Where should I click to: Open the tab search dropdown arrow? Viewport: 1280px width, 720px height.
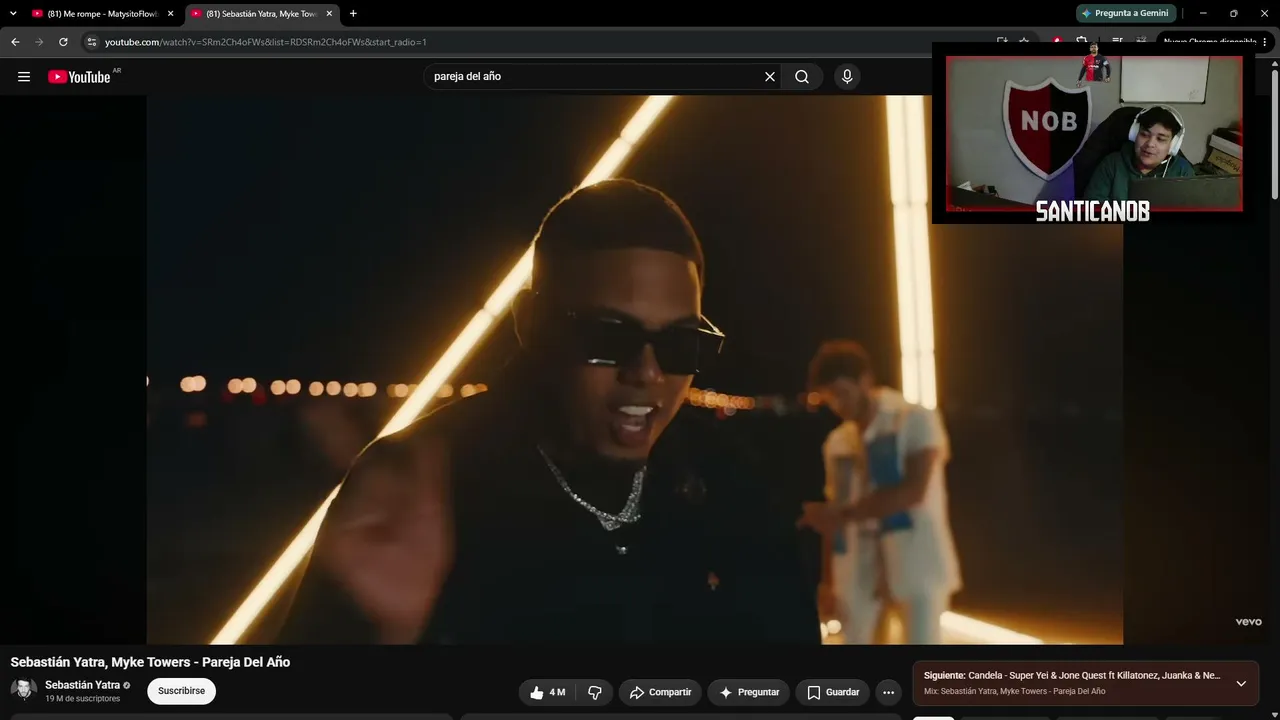click(x=13, y=14)
